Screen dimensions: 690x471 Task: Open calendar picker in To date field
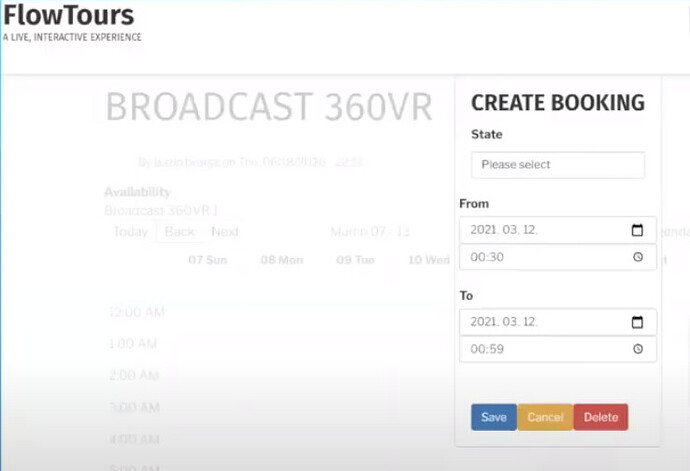[x=637, y=322]
